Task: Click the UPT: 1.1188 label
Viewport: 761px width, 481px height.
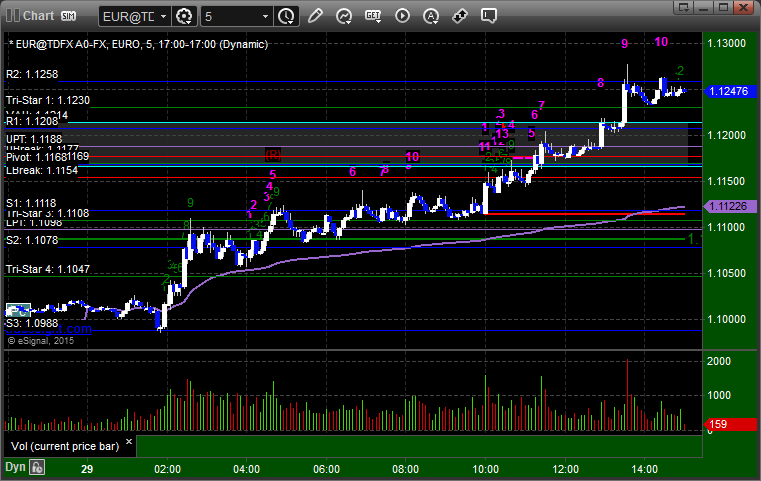Action: pos(34,139)
